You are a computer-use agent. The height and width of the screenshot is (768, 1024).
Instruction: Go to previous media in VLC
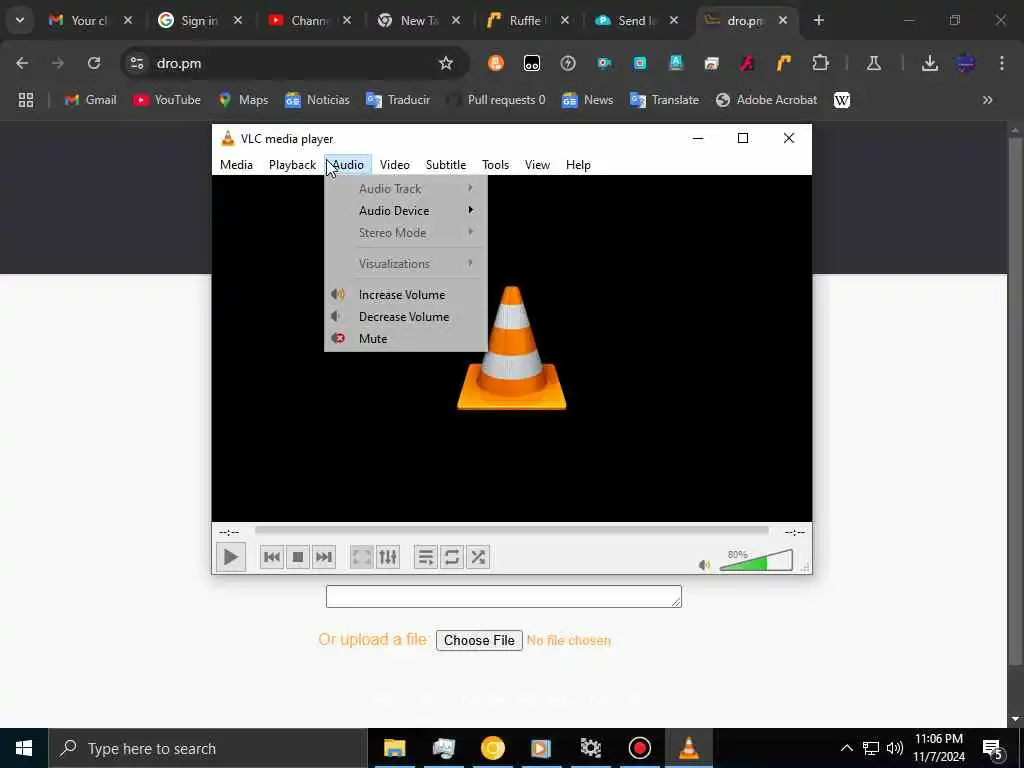tap(272, 557)
